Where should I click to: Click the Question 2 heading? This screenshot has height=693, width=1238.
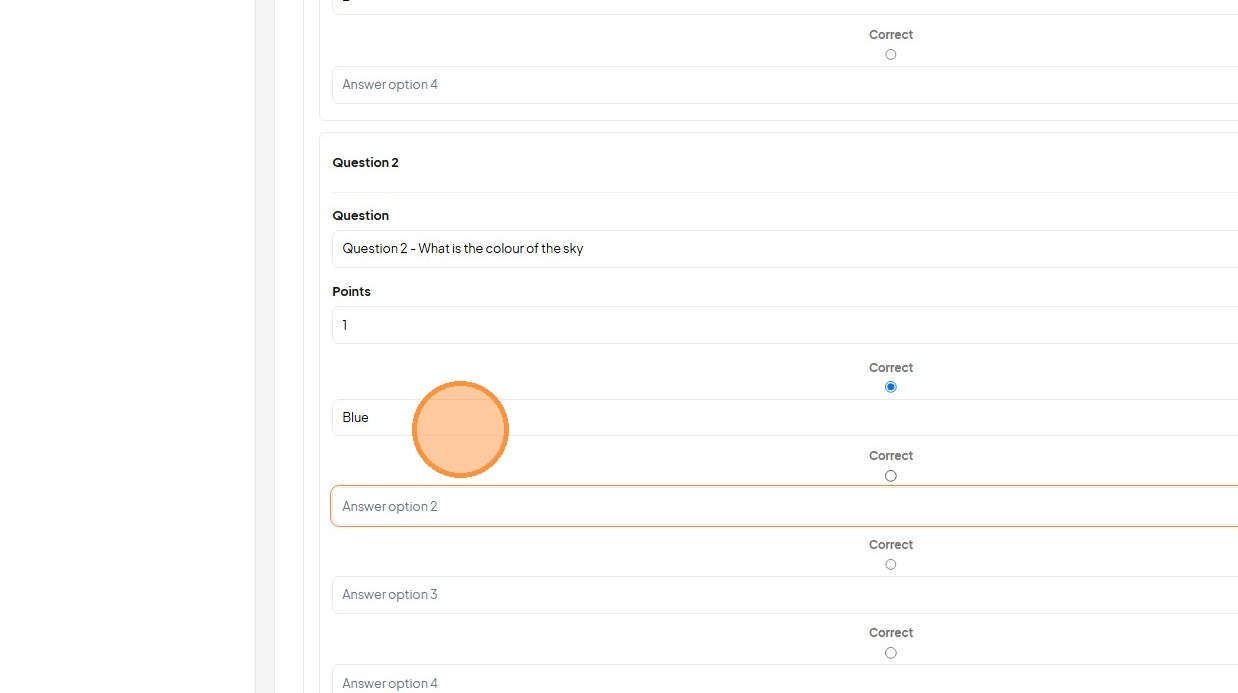(365, 162)
